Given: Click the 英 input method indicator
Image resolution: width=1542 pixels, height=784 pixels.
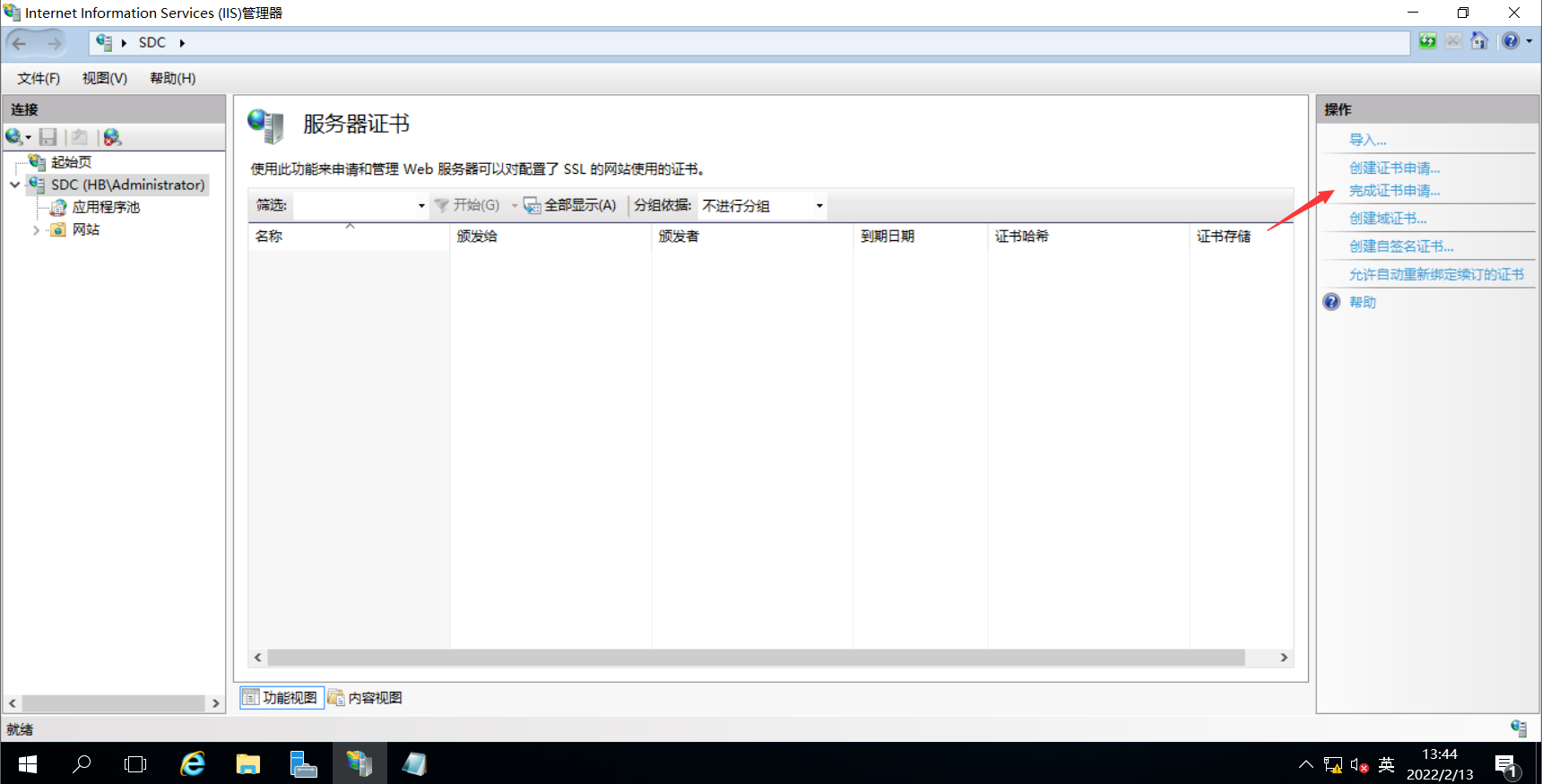Looking at the screenshot, I should click(x=1386, y=764).
